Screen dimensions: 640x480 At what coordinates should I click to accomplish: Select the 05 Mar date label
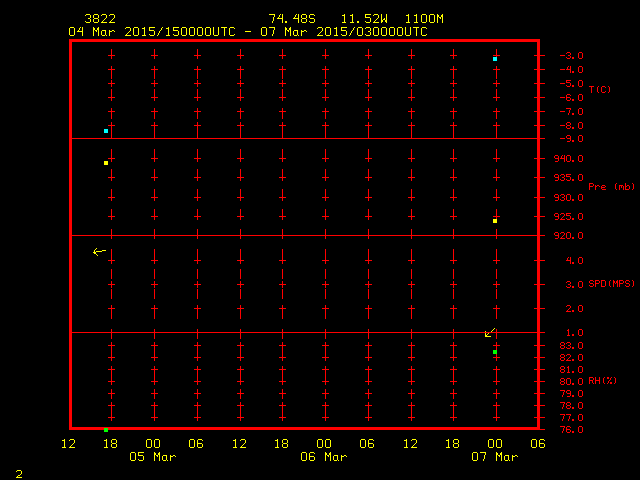tap(153, 457)
